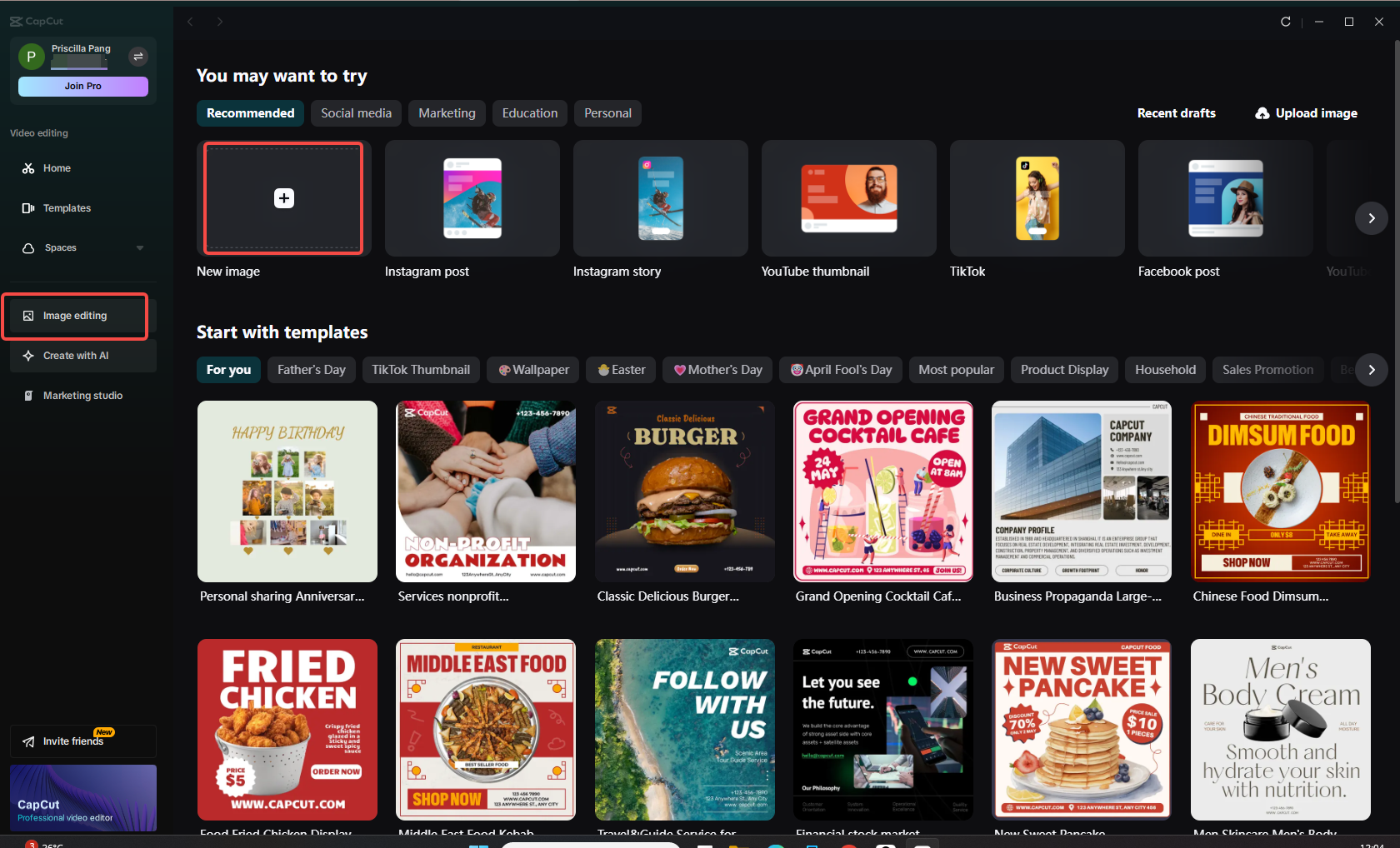Viewport: 1400px width, 848px height.
Task: Expand the Spaces dropdown arrow
Action: [x=140, y=248]
